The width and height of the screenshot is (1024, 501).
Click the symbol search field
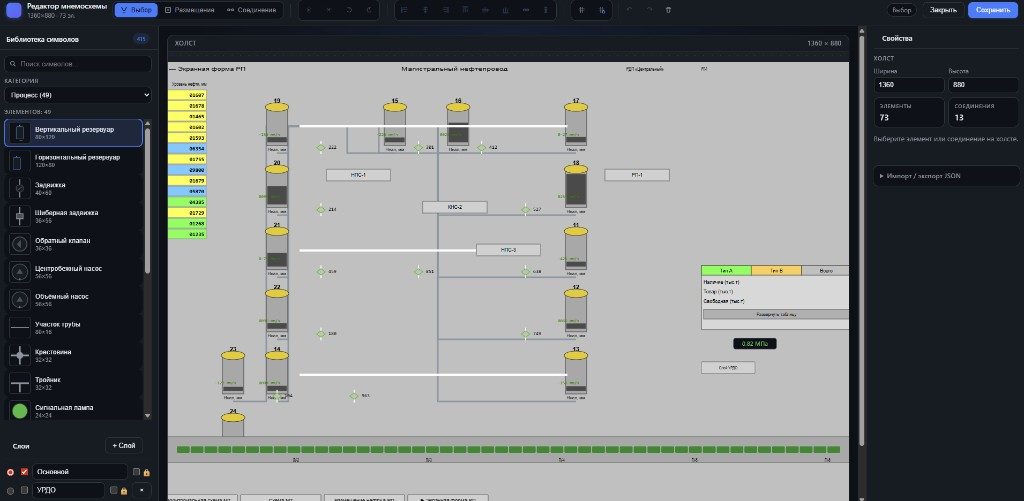[x=78, y=64]
